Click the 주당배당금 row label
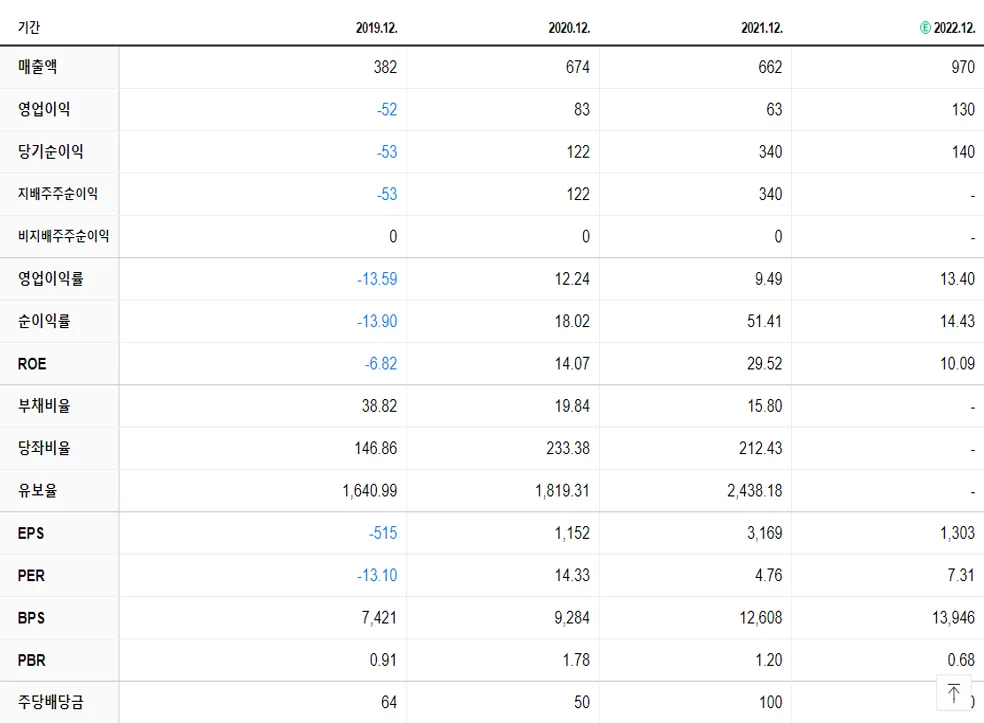The height and width of the screenshot is (723, 984). [50, 702]
